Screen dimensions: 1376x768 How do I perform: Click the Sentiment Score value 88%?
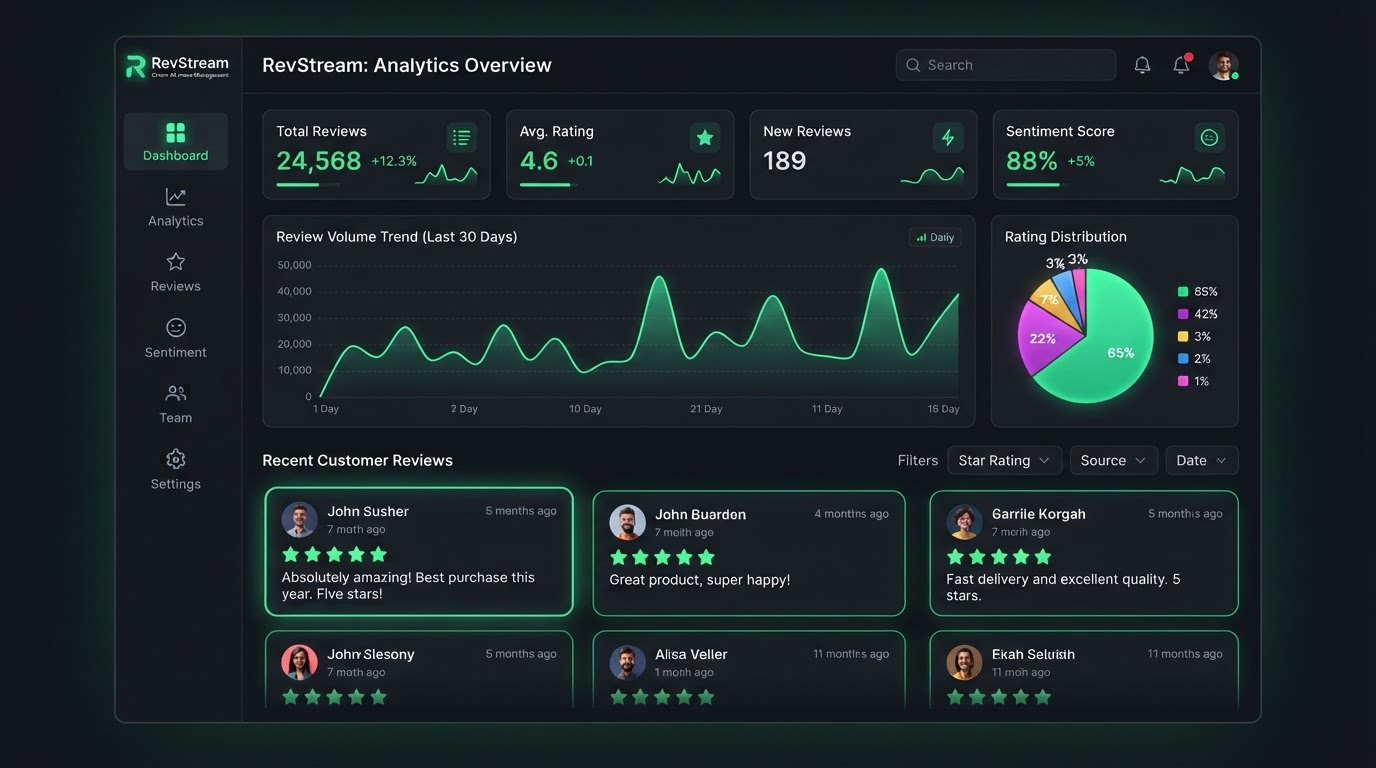click(x=1032, y=161)
